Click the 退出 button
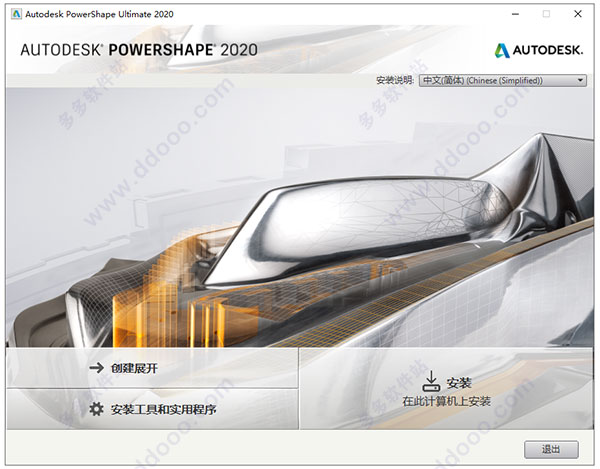Image resolution: width=600 pixels, height=469 pixels. (551, 449)
